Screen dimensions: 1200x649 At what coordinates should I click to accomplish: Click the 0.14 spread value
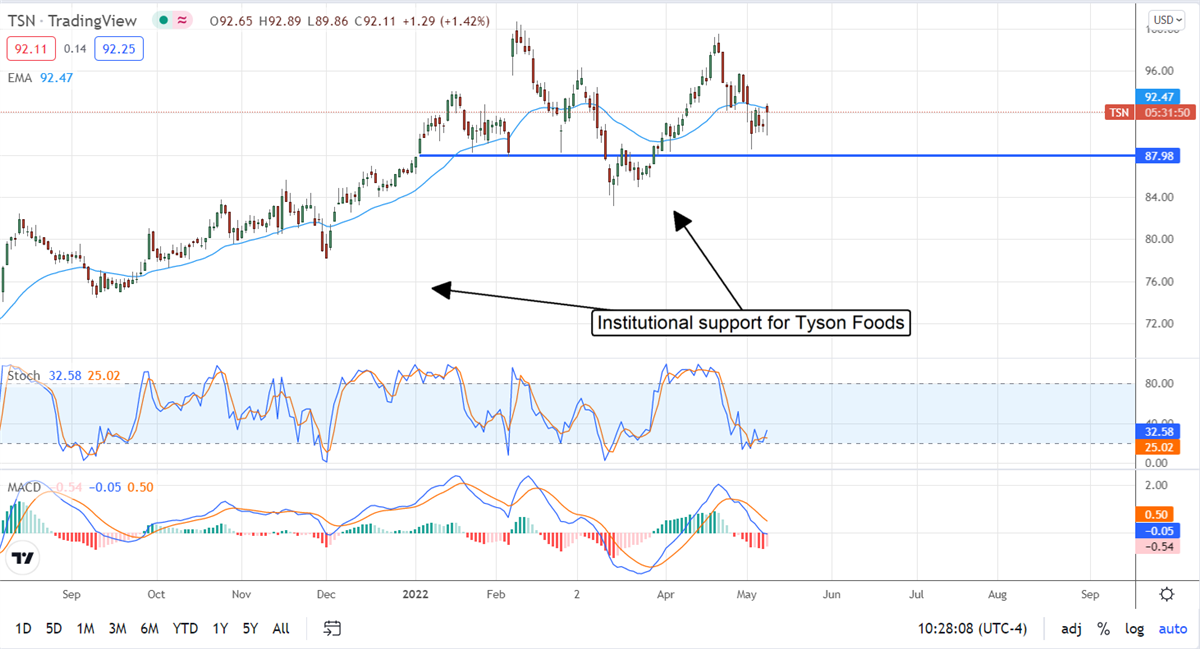pos(73,47)
